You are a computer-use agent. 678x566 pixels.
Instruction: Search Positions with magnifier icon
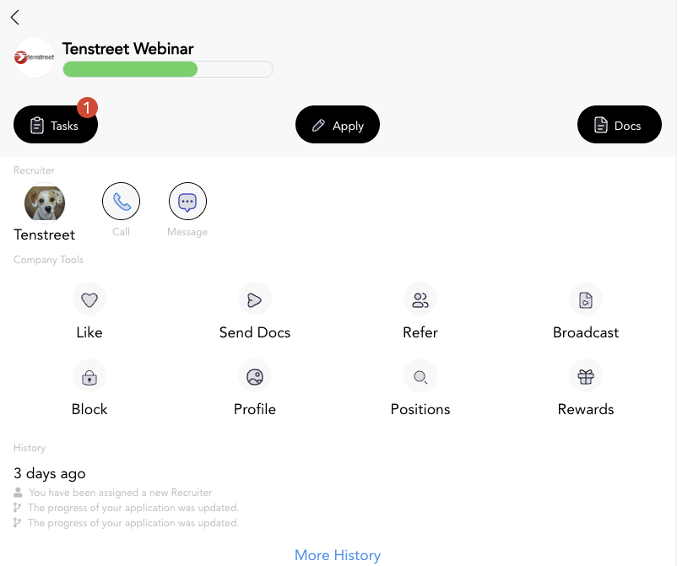[420, 376]
